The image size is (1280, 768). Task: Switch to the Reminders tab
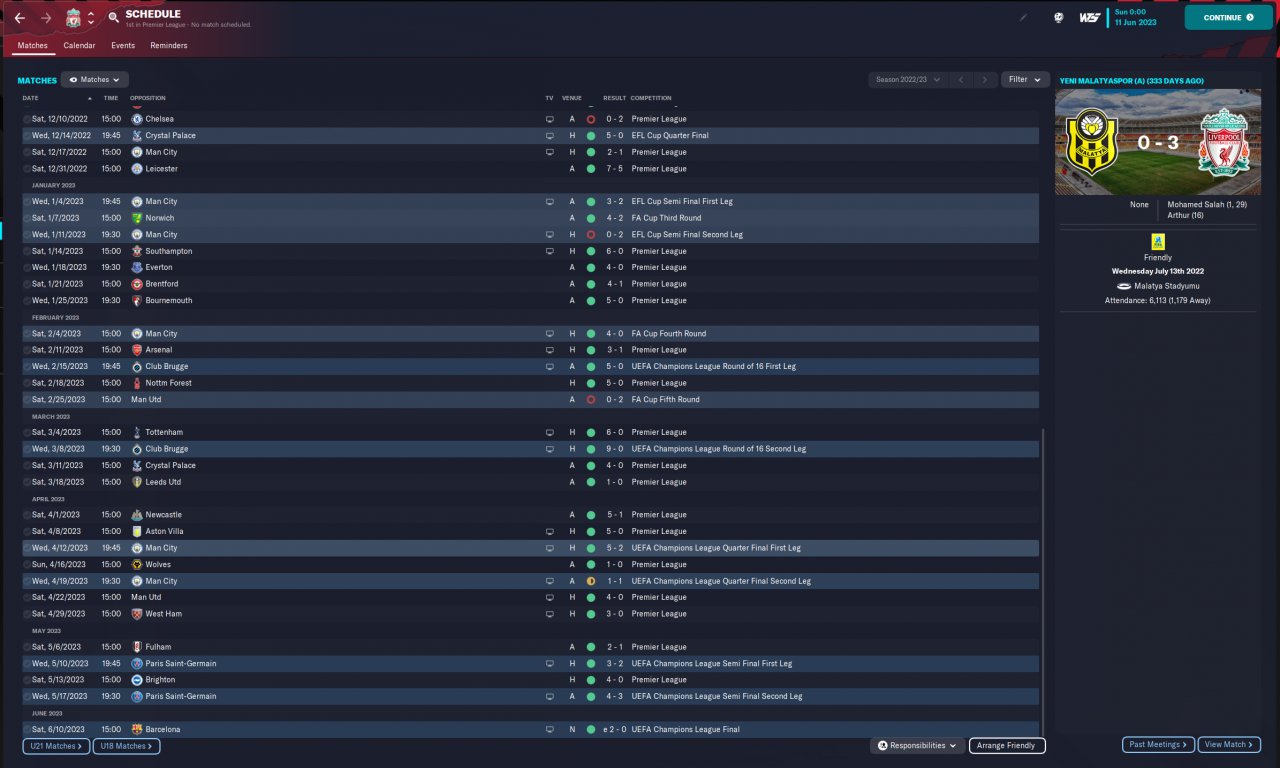[169, 45]
